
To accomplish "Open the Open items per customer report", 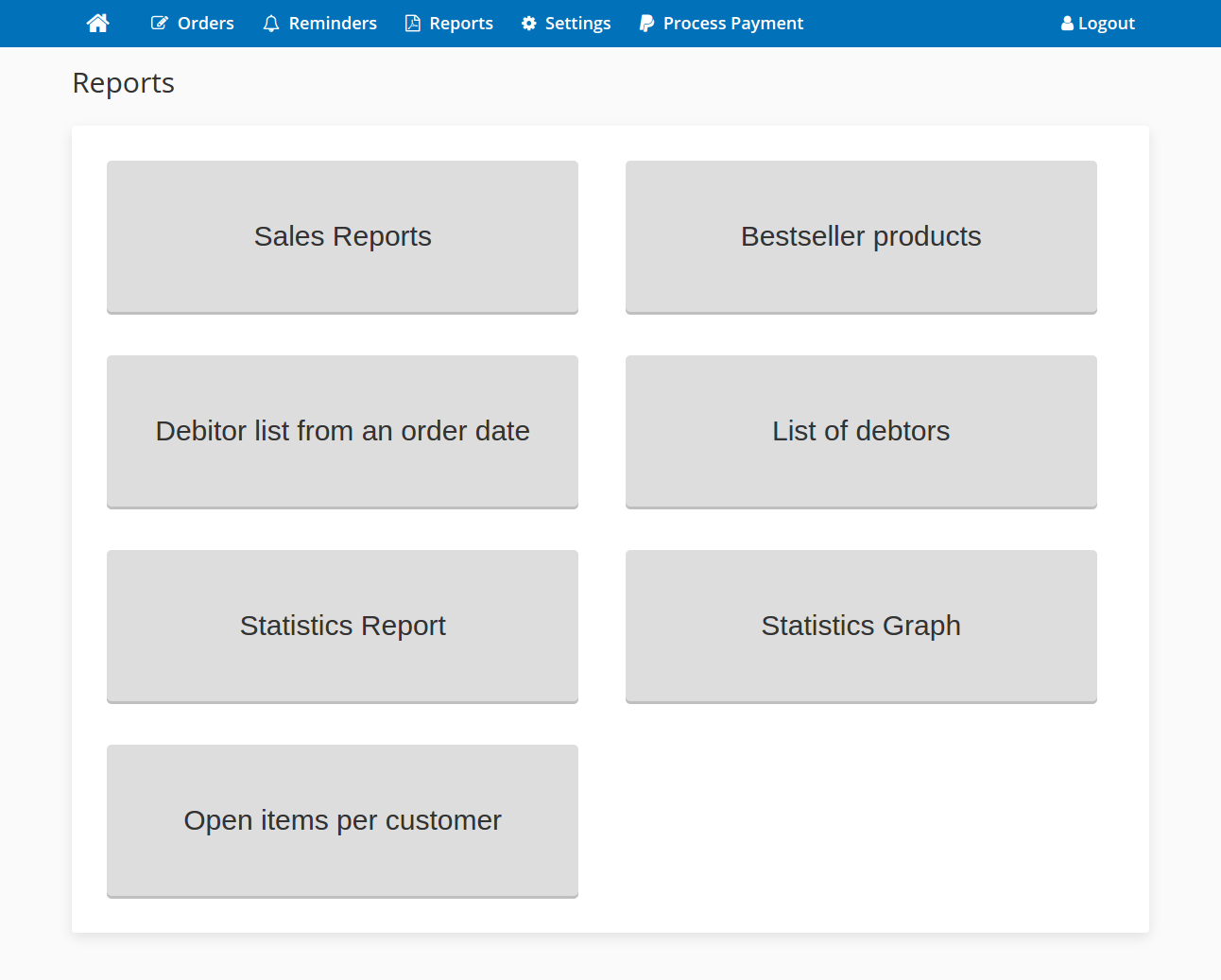I will [342, 820].
